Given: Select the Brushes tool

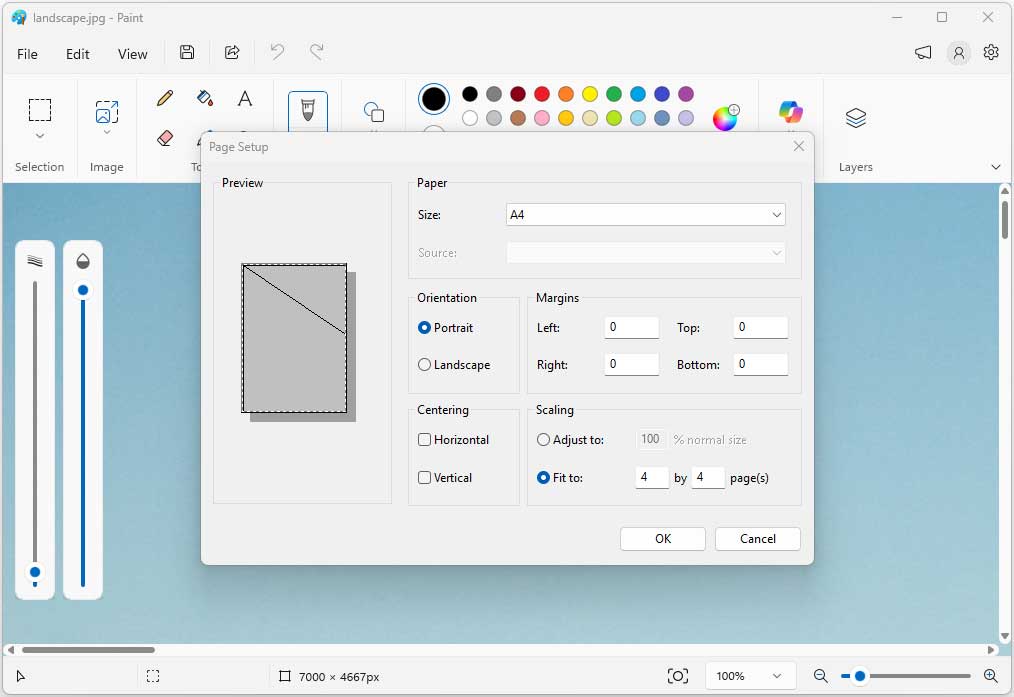Looking at the screenshot, I should pyautogui.click(x=308, y=111).
